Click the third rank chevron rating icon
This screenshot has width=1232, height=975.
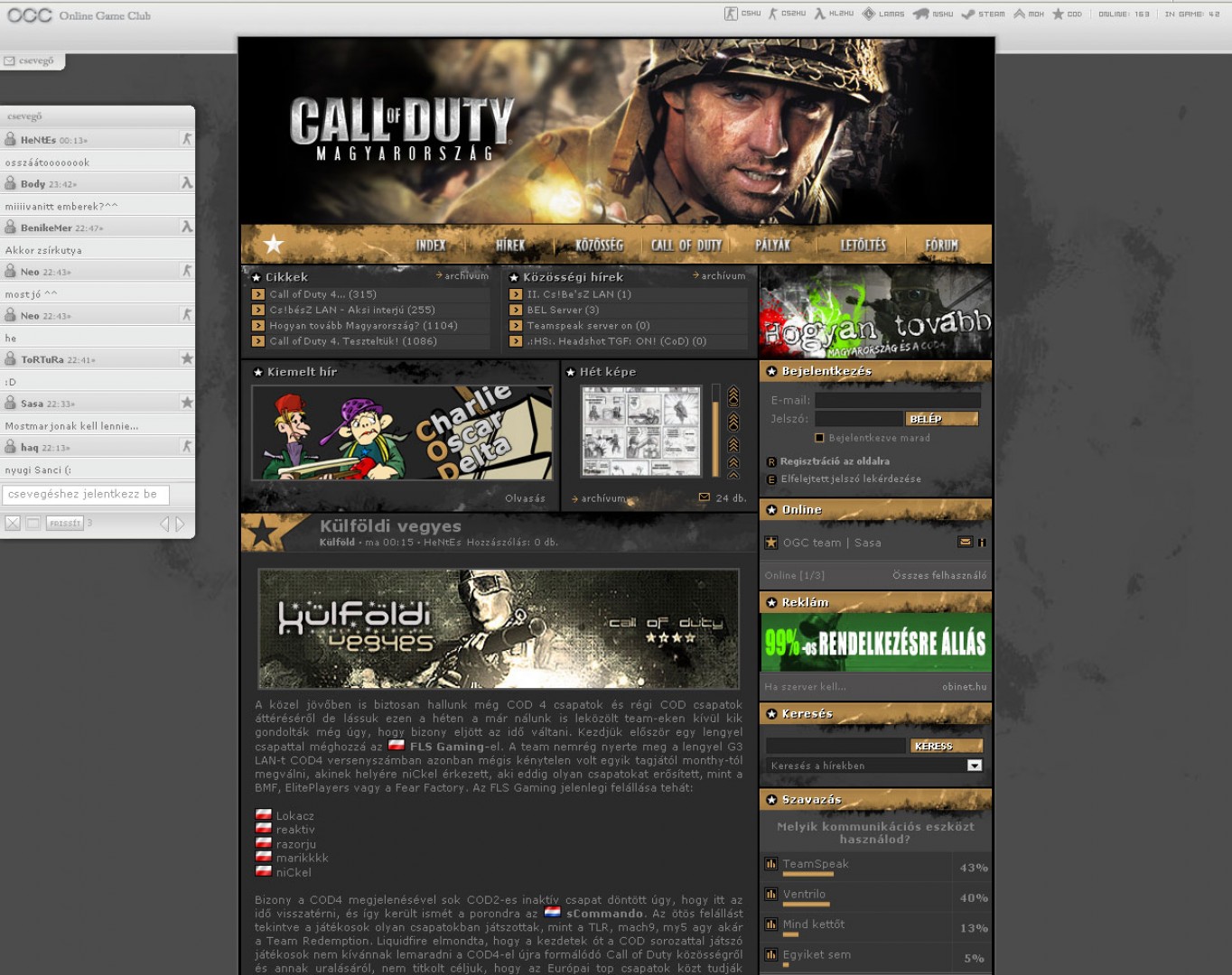click(733, 444)
